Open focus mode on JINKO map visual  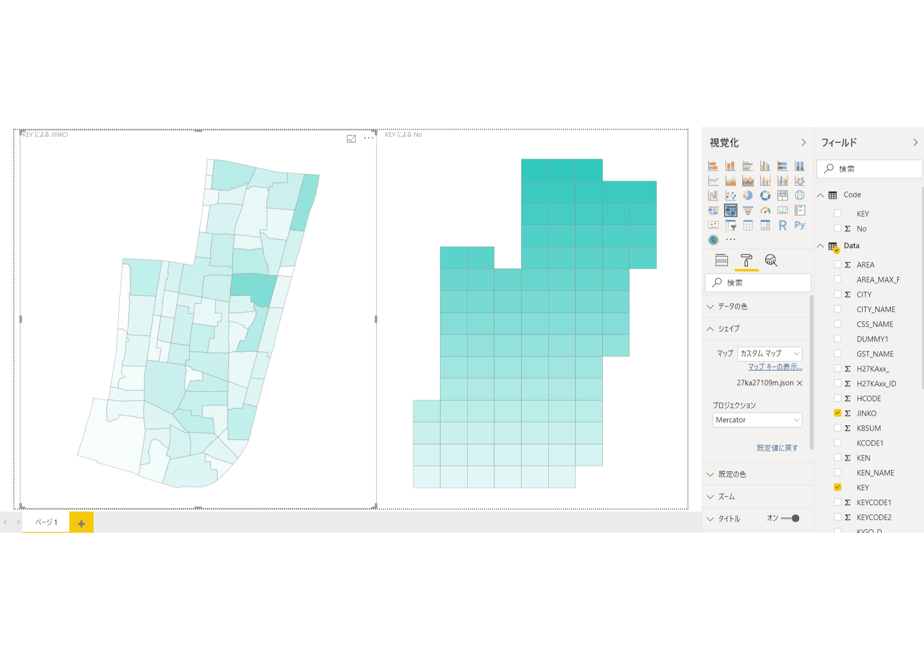351,138
